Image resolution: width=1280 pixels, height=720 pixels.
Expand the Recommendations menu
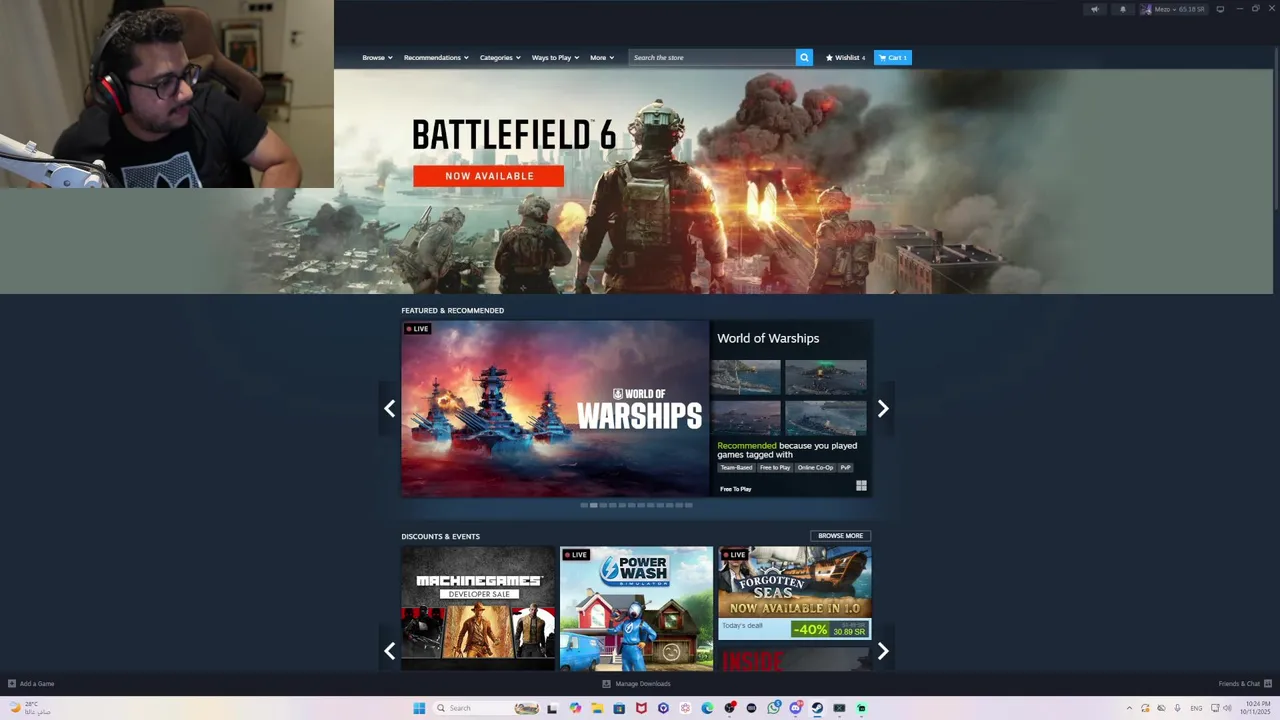tap(436, 58)
